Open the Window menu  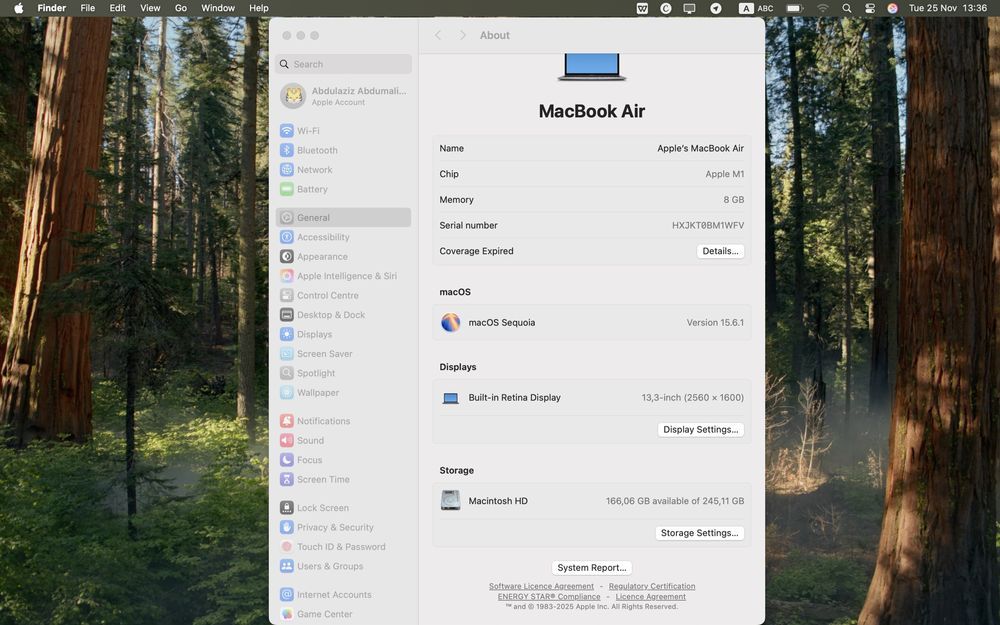(218, 8)
